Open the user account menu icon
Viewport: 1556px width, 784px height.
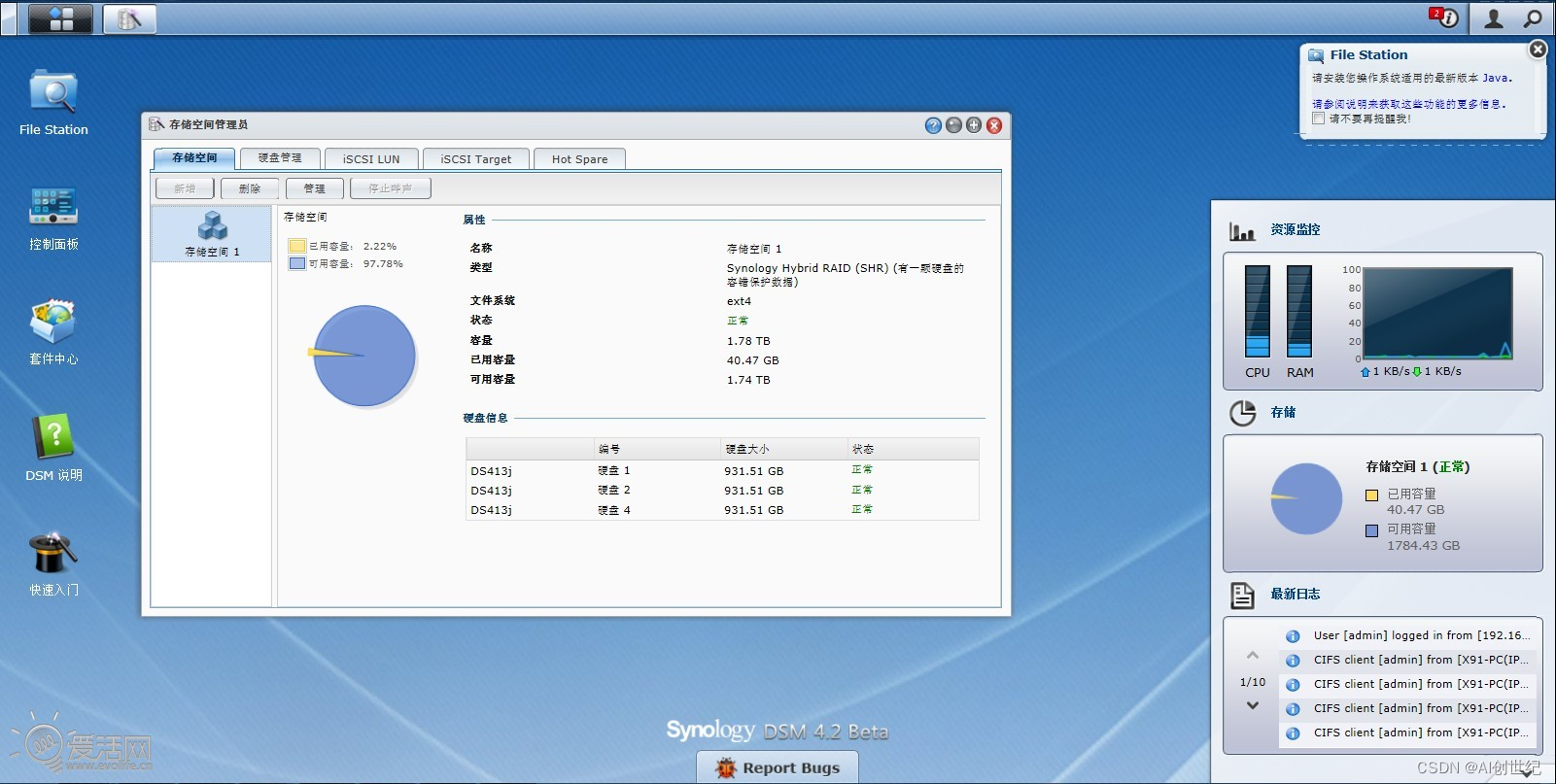pos(1494,17)
